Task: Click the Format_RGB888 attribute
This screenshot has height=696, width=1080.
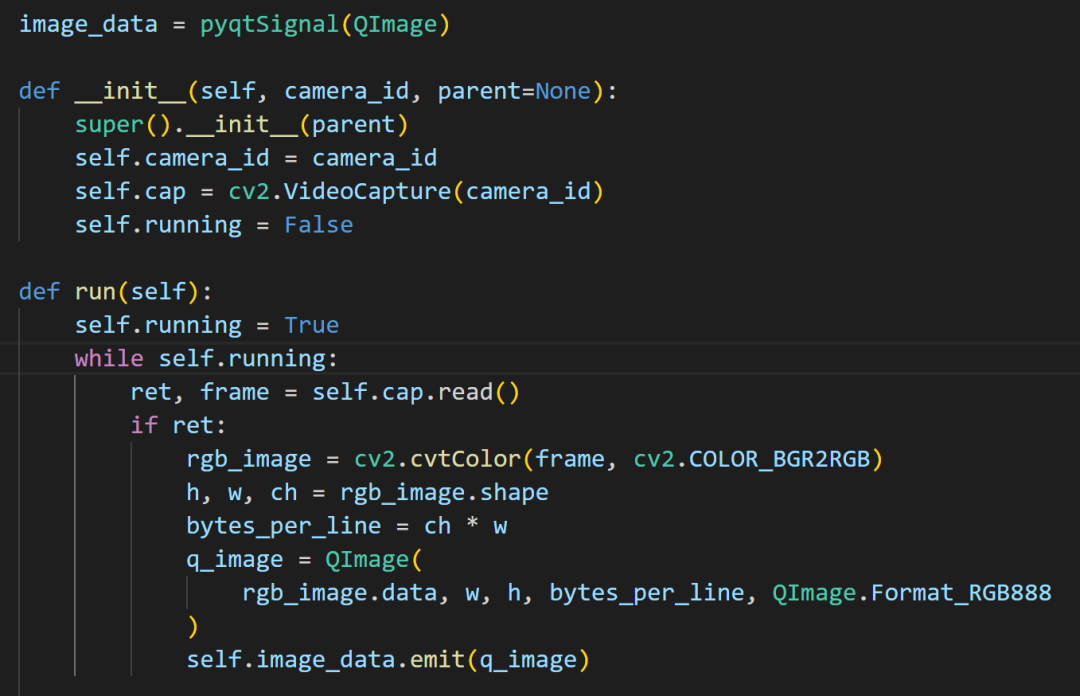Action: click(x=961, y=593)
